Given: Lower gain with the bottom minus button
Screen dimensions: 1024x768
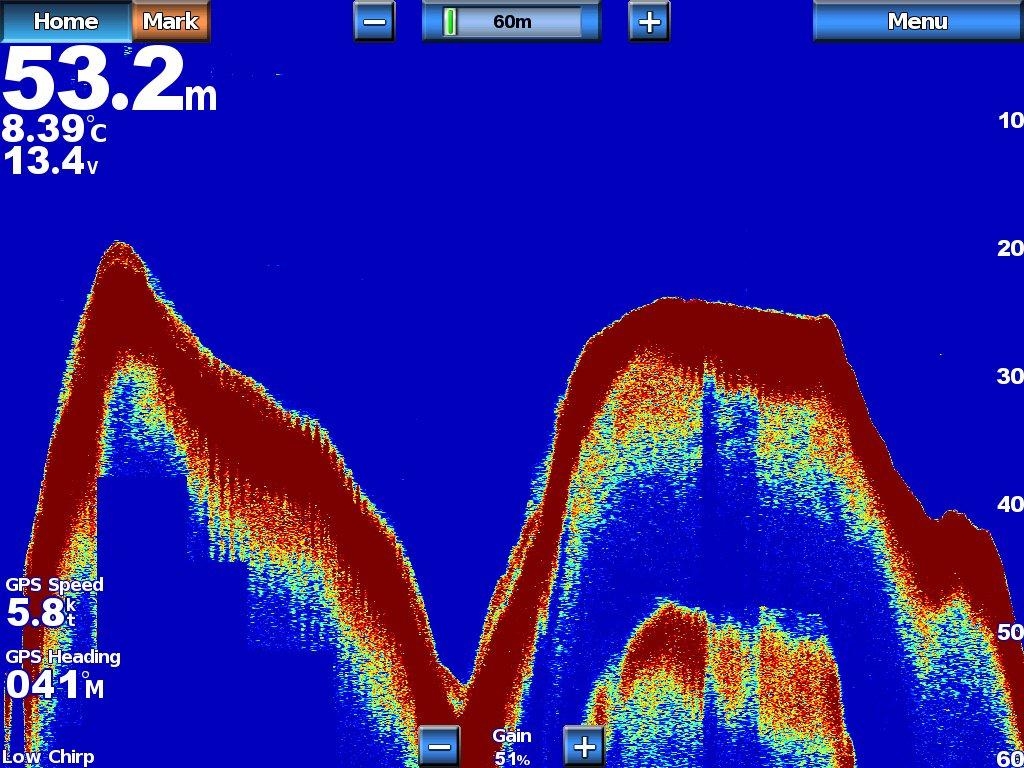Looking at the screenshot, I should (x=438, y=746).
